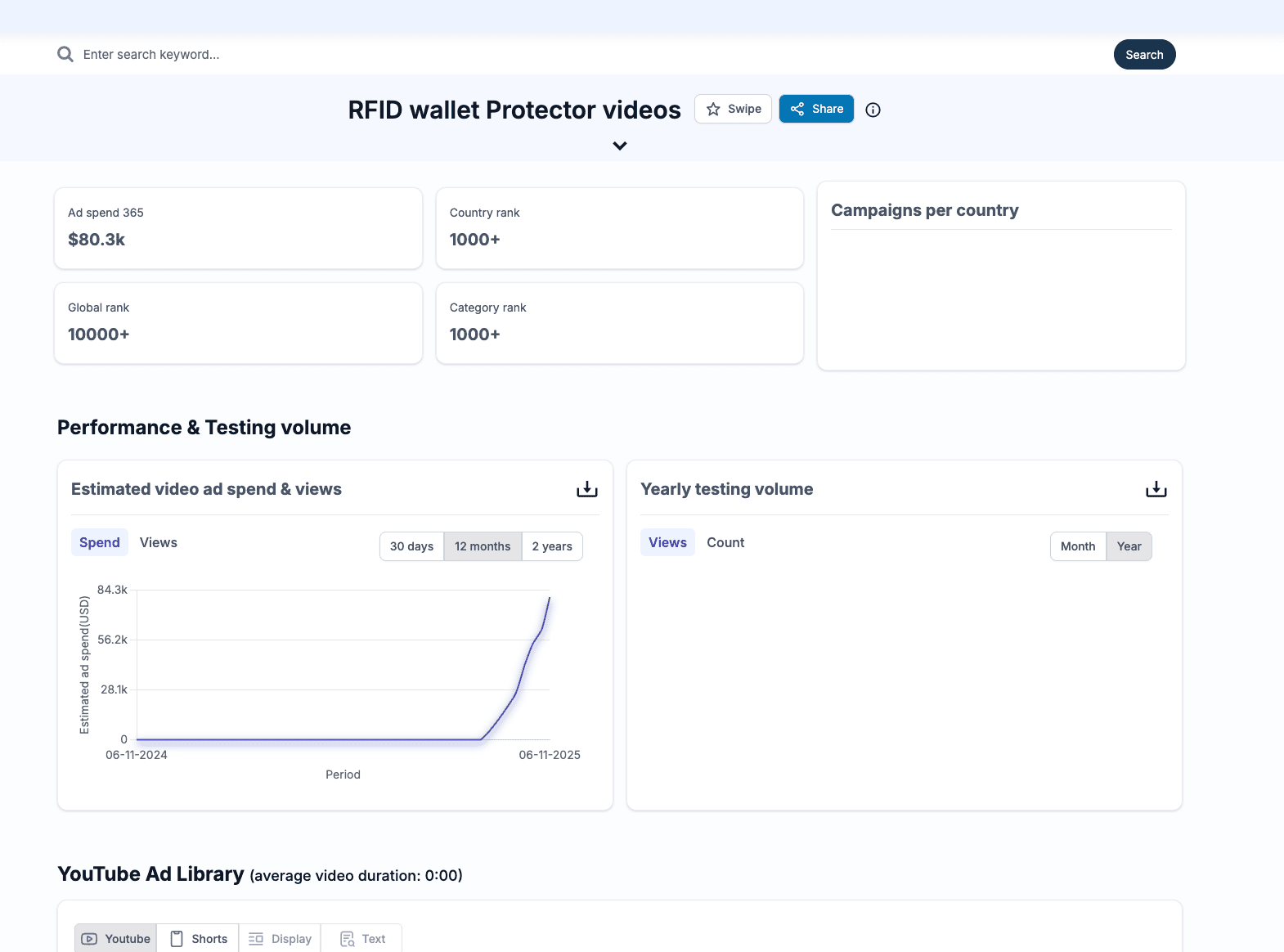Screen dimensions: 1284x952
Task: Select the 12 months time range
Action: pyautogui.click(x=483, y=546)
